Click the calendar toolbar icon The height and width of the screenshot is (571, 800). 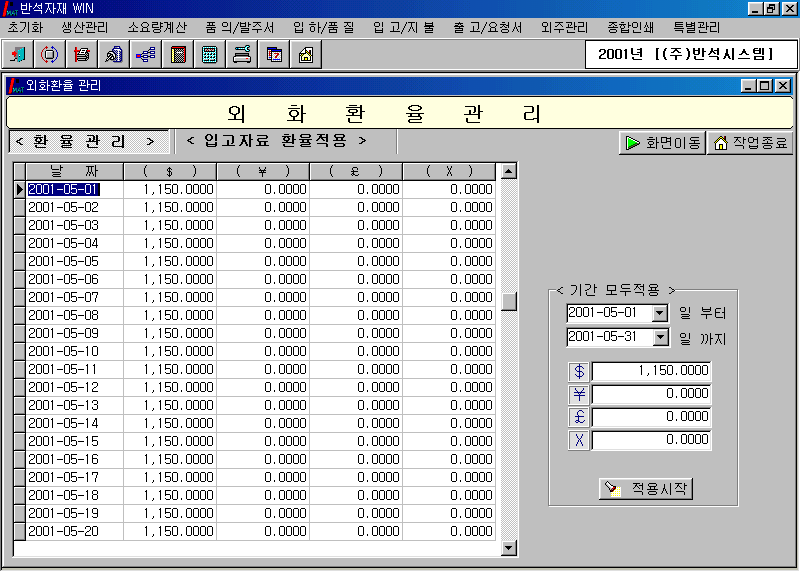273,54
